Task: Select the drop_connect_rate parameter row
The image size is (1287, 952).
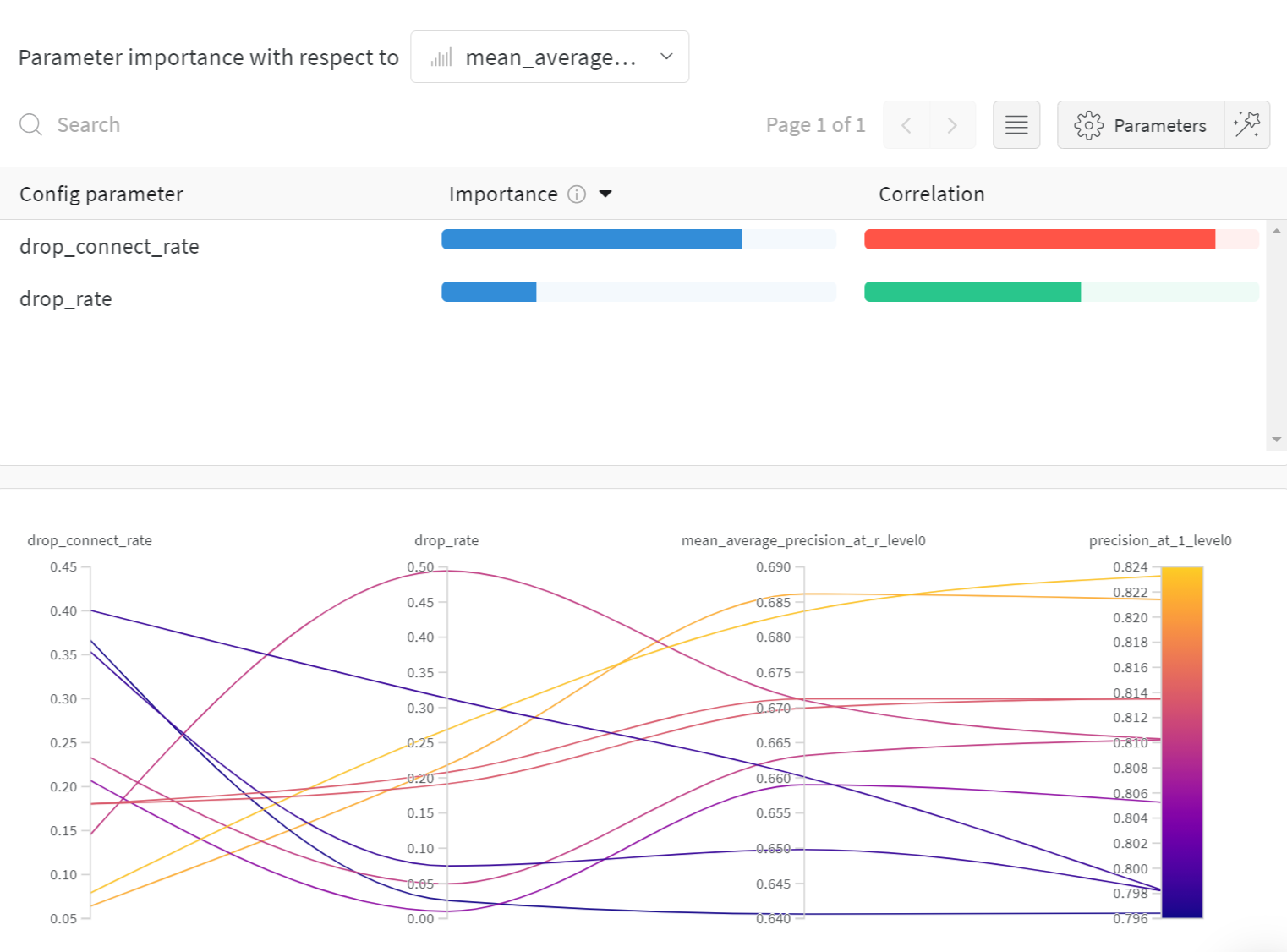Action: coord(633,246)
